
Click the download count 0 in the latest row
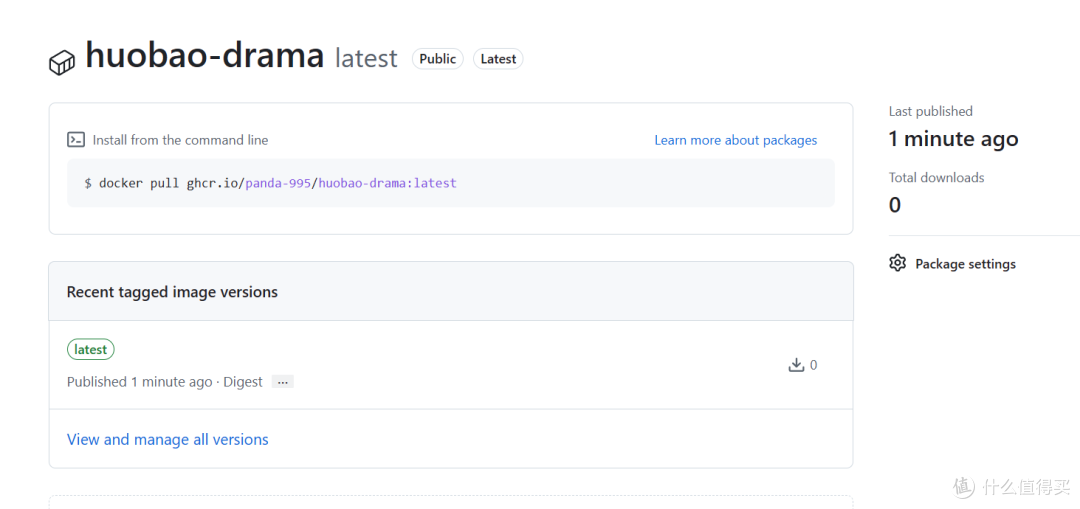click(813, 365)
